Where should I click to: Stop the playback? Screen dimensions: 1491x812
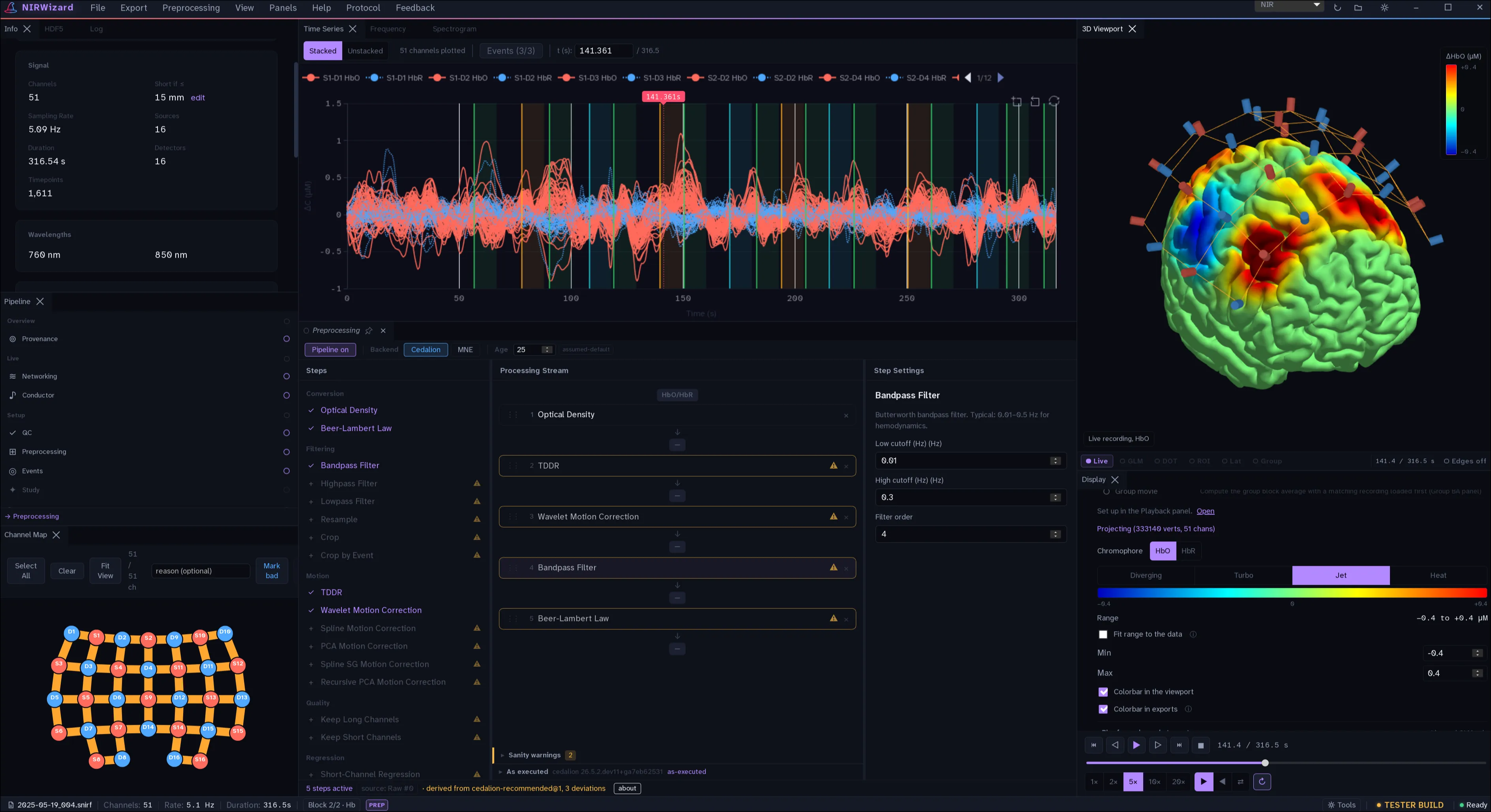1200,745
